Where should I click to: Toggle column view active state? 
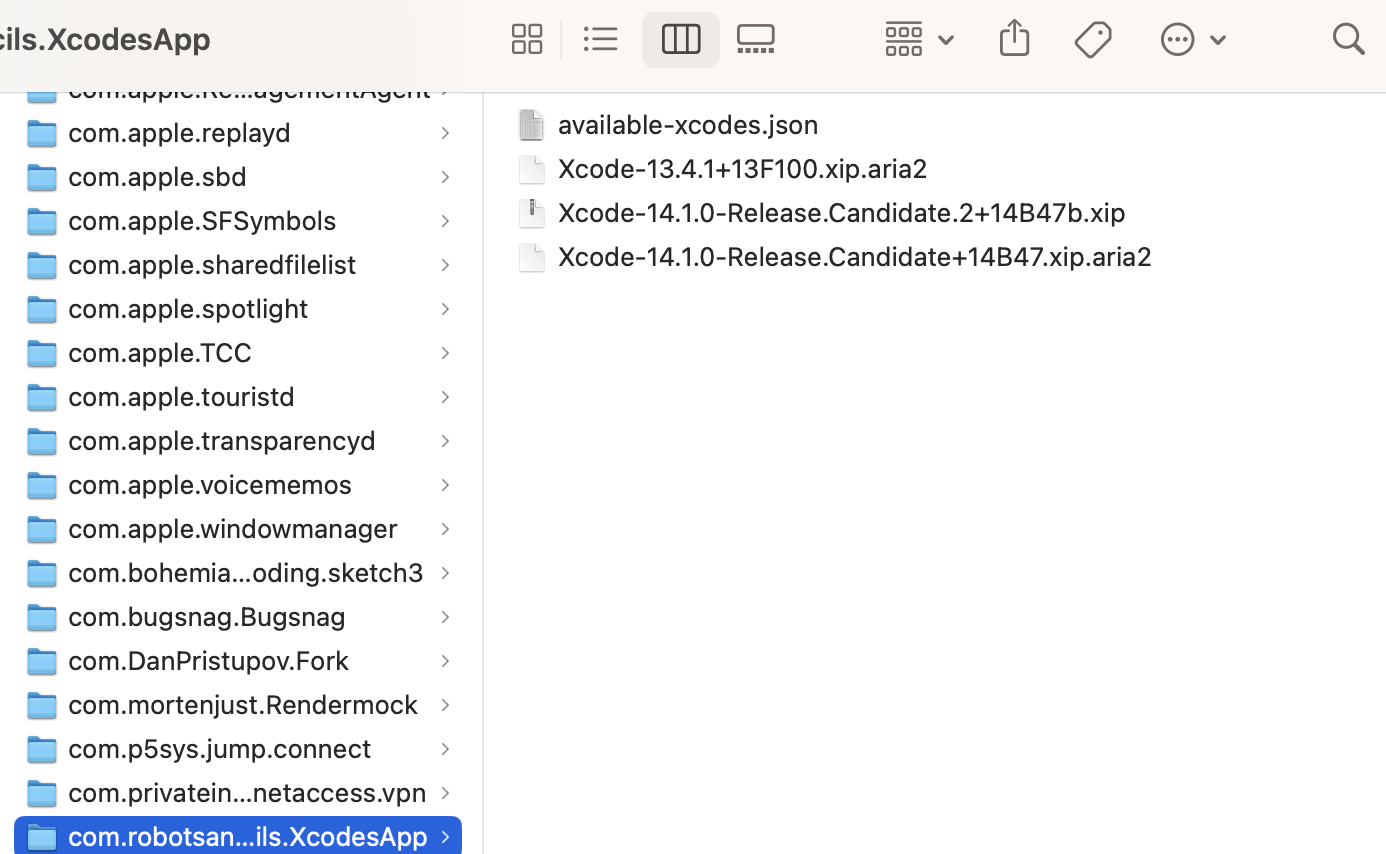point(681,39)
